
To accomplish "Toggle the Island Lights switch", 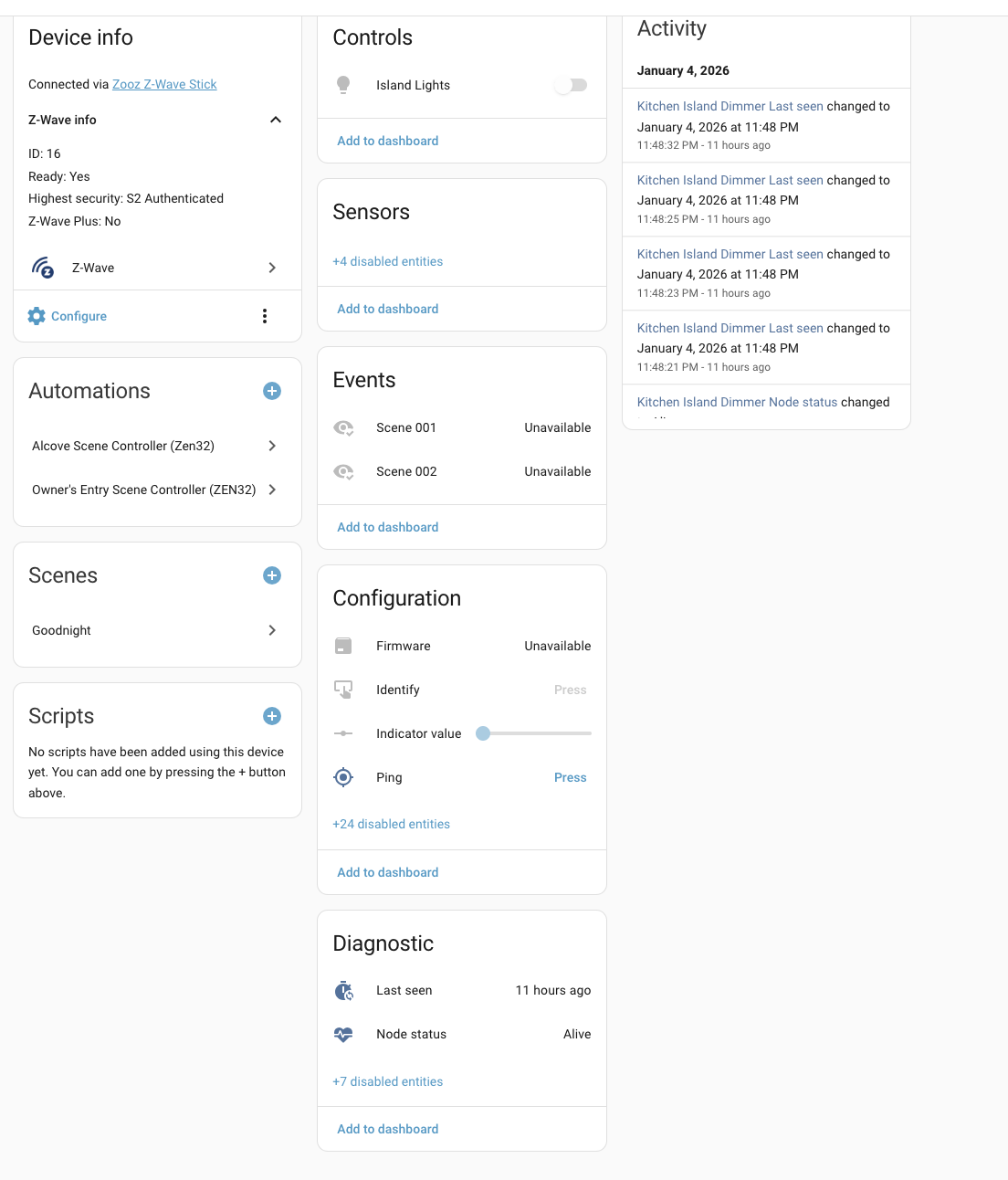I will [x=571, y=85].
